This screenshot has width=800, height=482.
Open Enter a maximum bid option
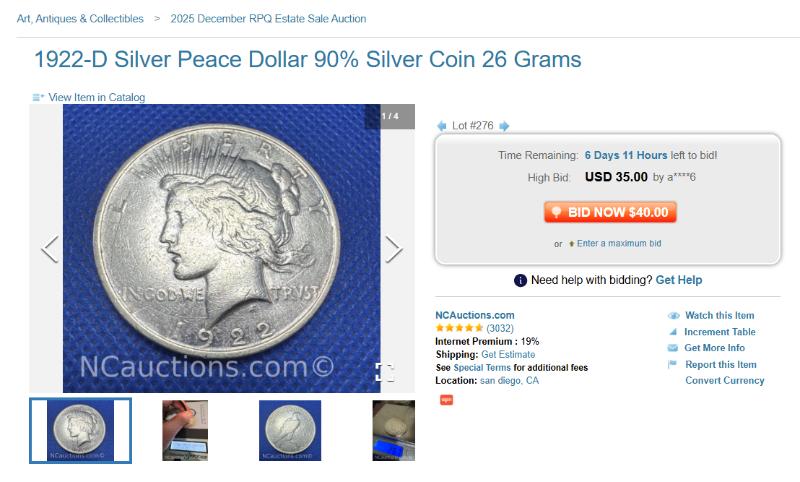[619, 243]
